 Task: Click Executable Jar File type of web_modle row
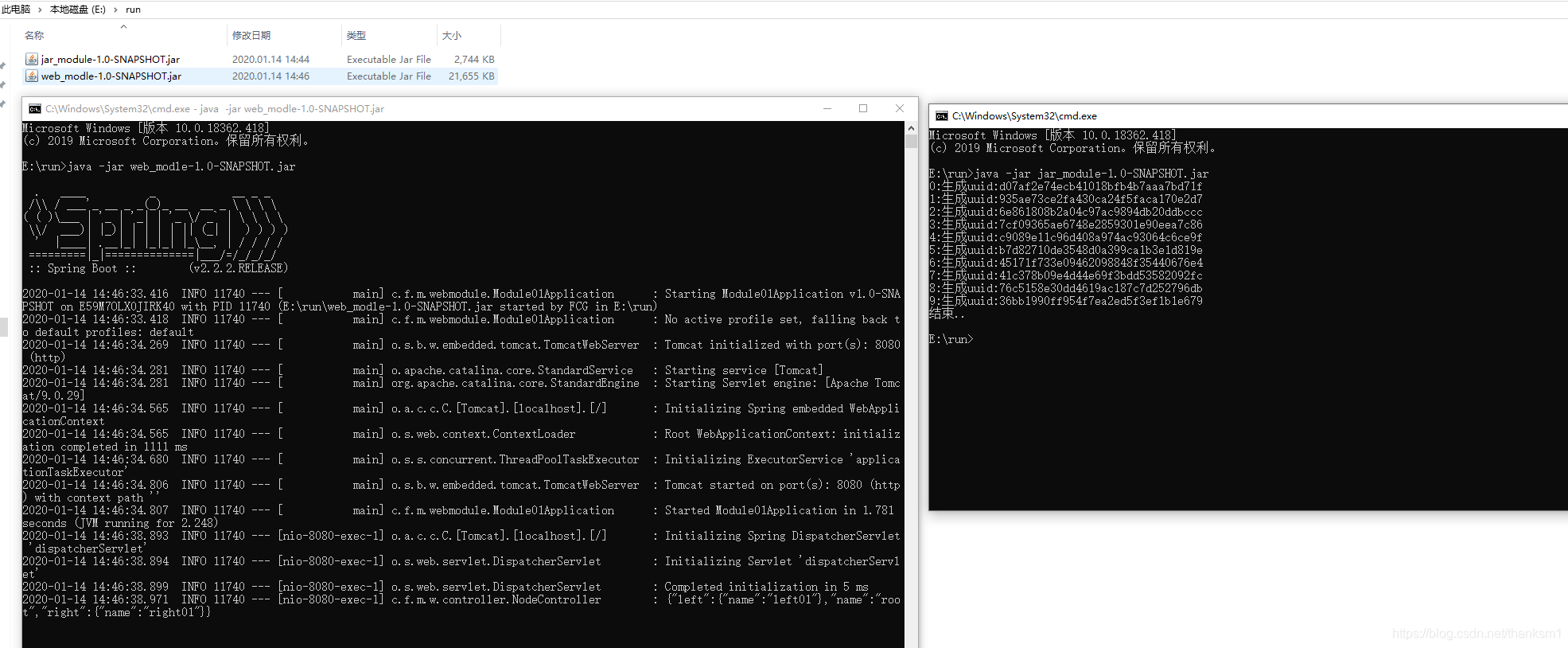pyautogui.click(x=389, y=76)
